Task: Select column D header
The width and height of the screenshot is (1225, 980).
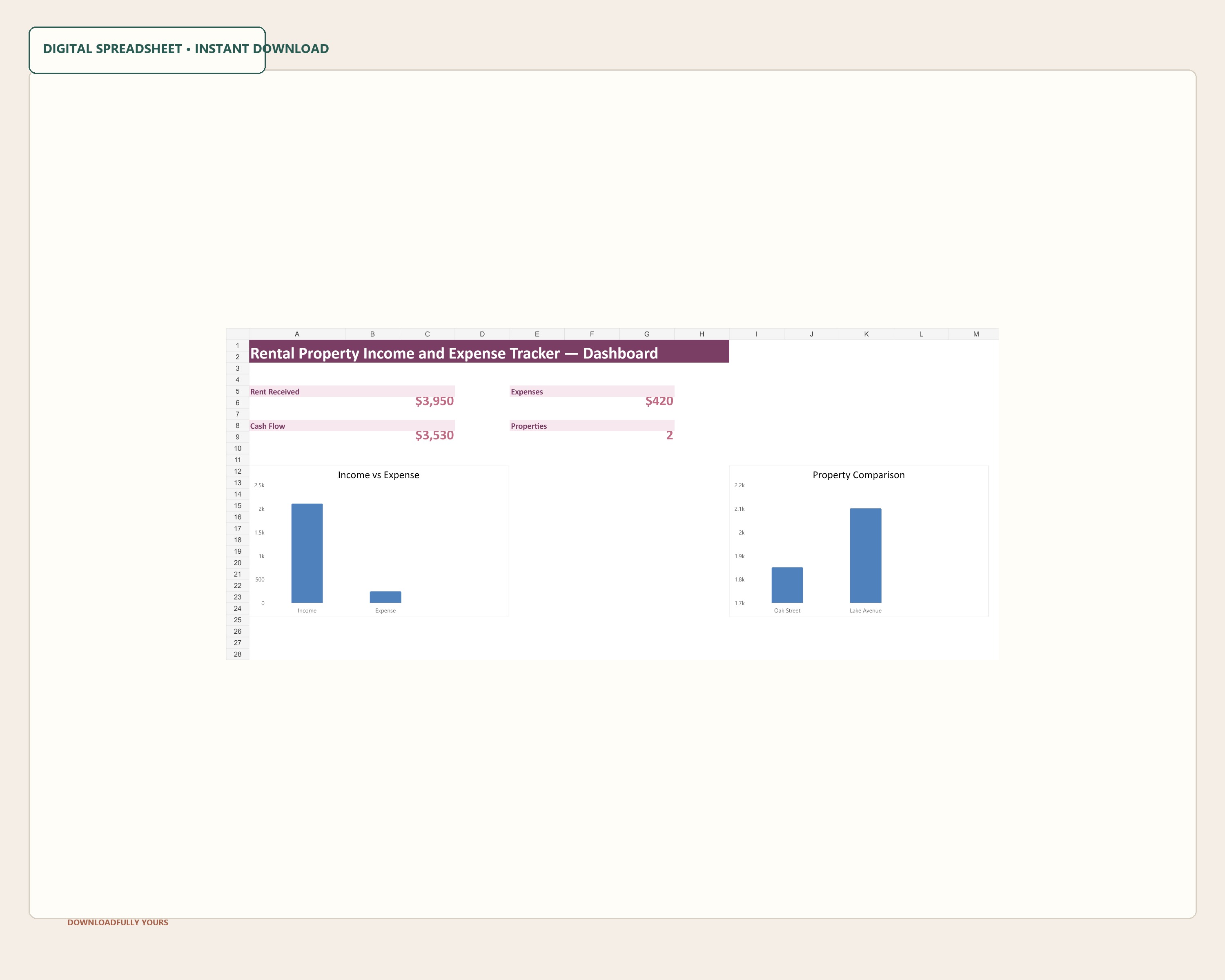Action: pos(482,334)
